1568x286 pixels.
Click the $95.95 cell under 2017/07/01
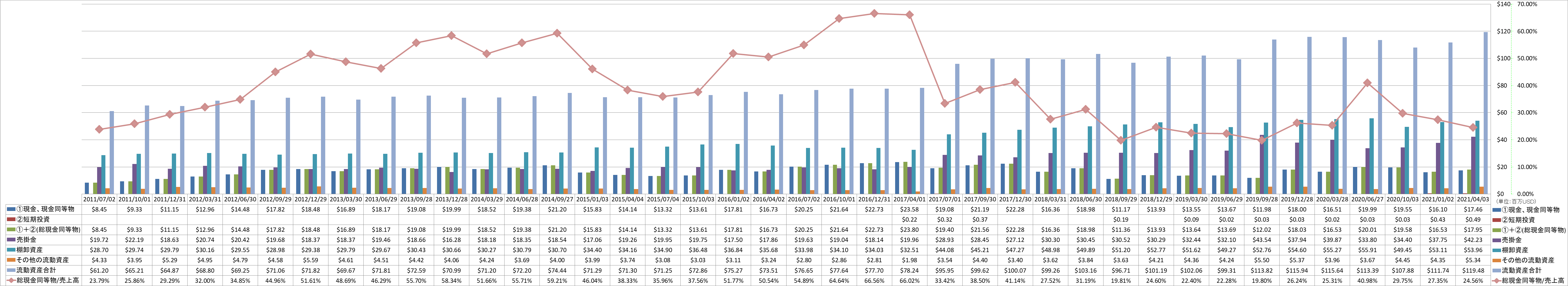945,270
